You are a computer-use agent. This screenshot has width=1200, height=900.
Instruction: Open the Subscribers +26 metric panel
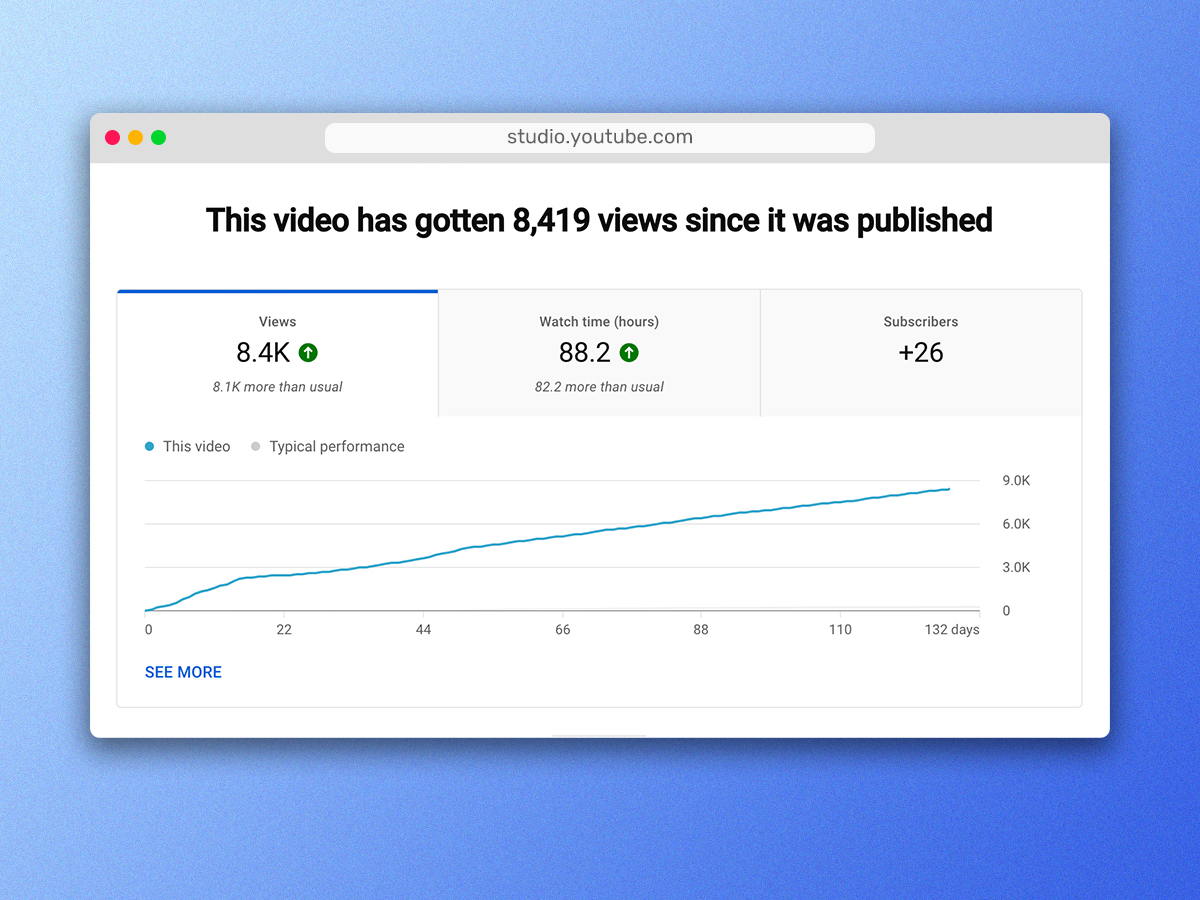920,352
